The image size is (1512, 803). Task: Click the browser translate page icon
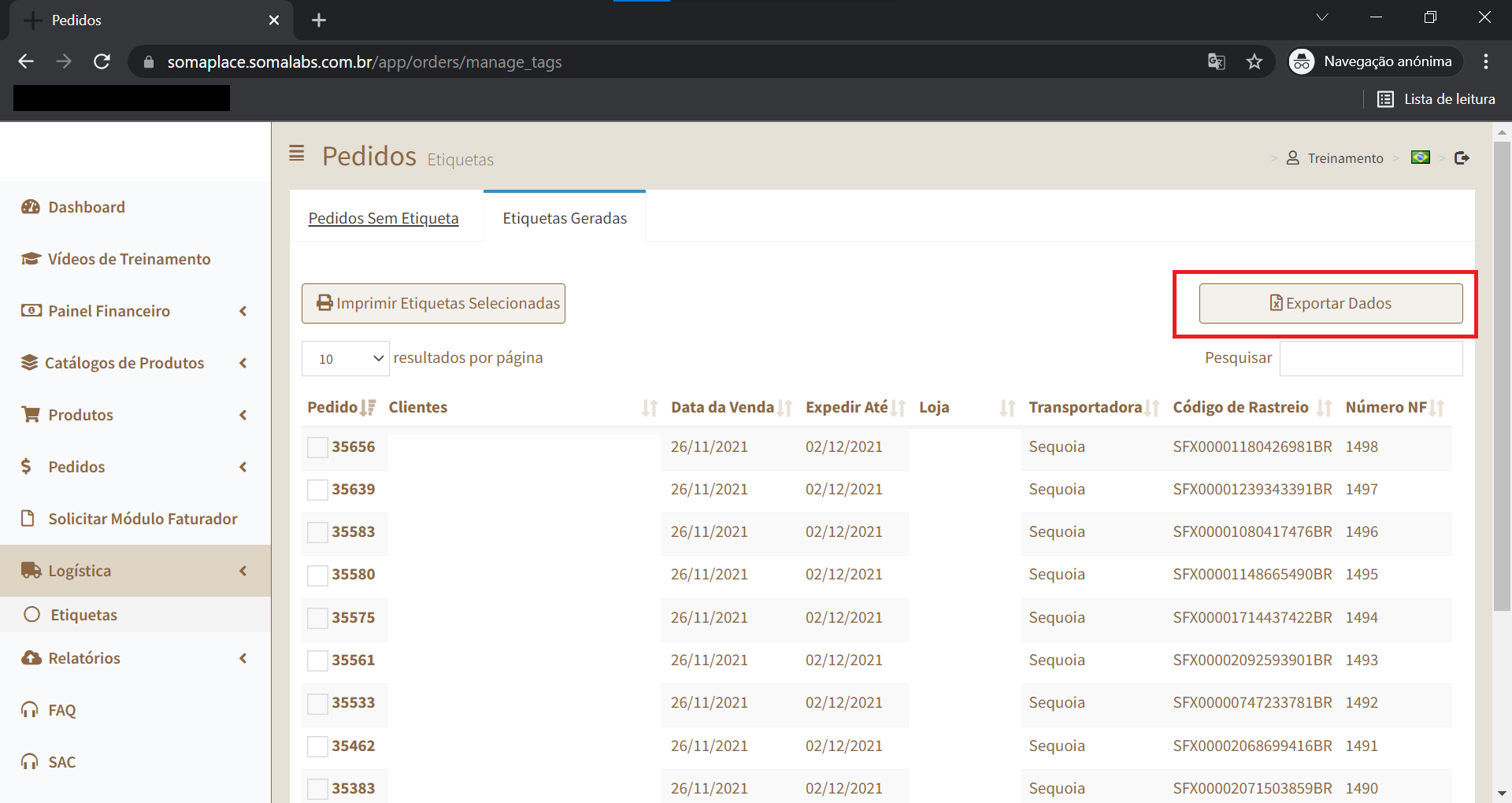coord(1216,61)
